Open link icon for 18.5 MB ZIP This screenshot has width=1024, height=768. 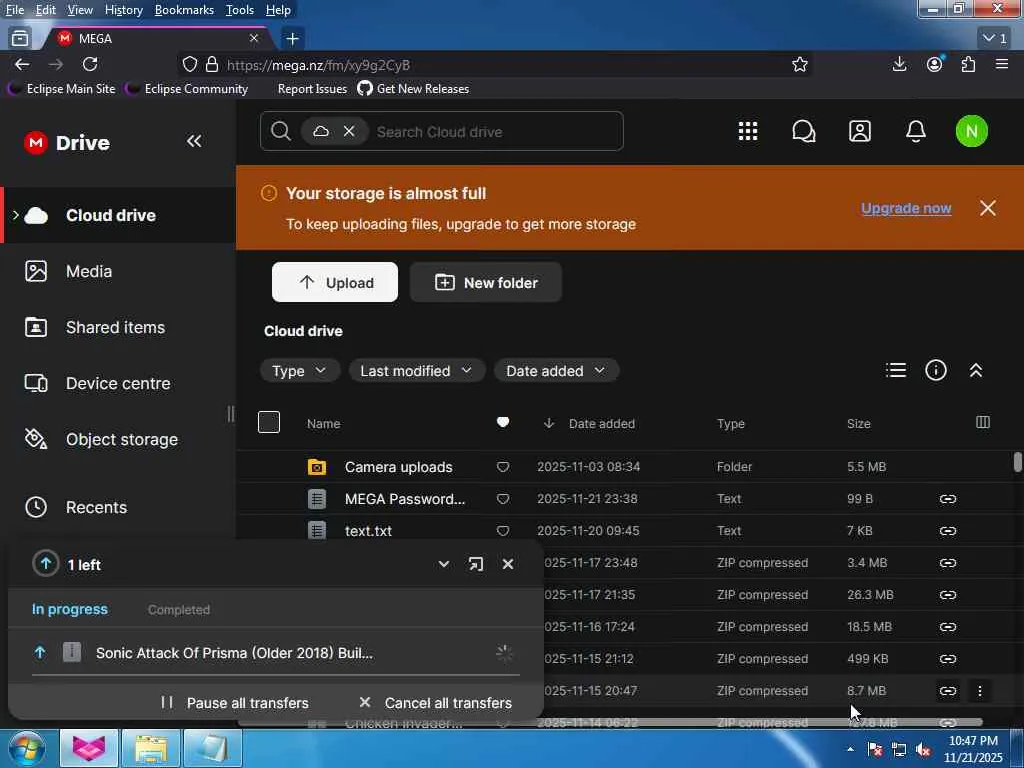coord(948,626)
